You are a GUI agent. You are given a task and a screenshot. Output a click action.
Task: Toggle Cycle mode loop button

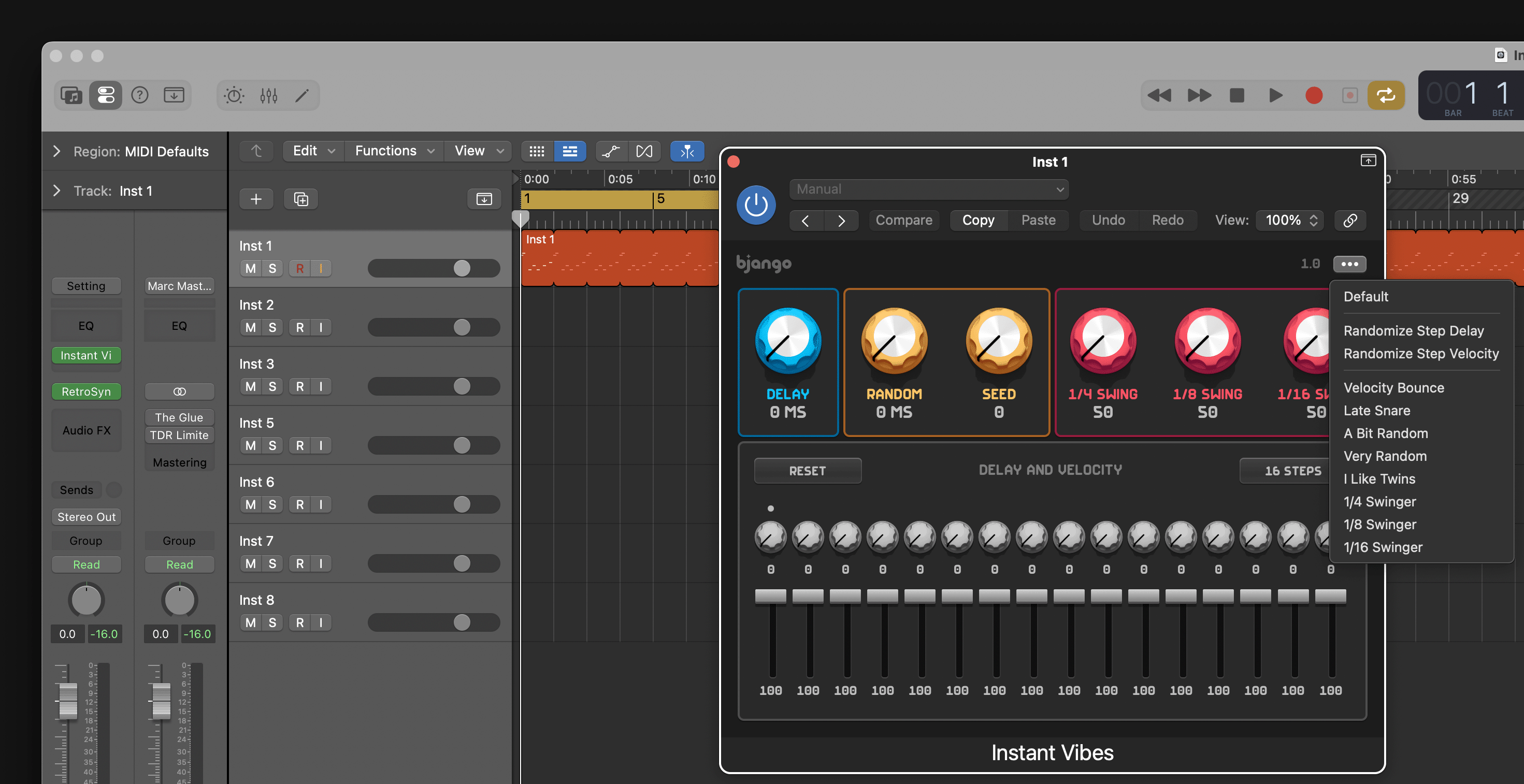[1386, 95]
